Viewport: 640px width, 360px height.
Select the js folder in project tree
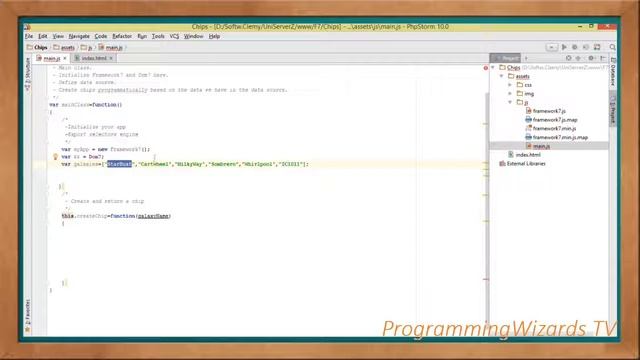click(526, 102)
